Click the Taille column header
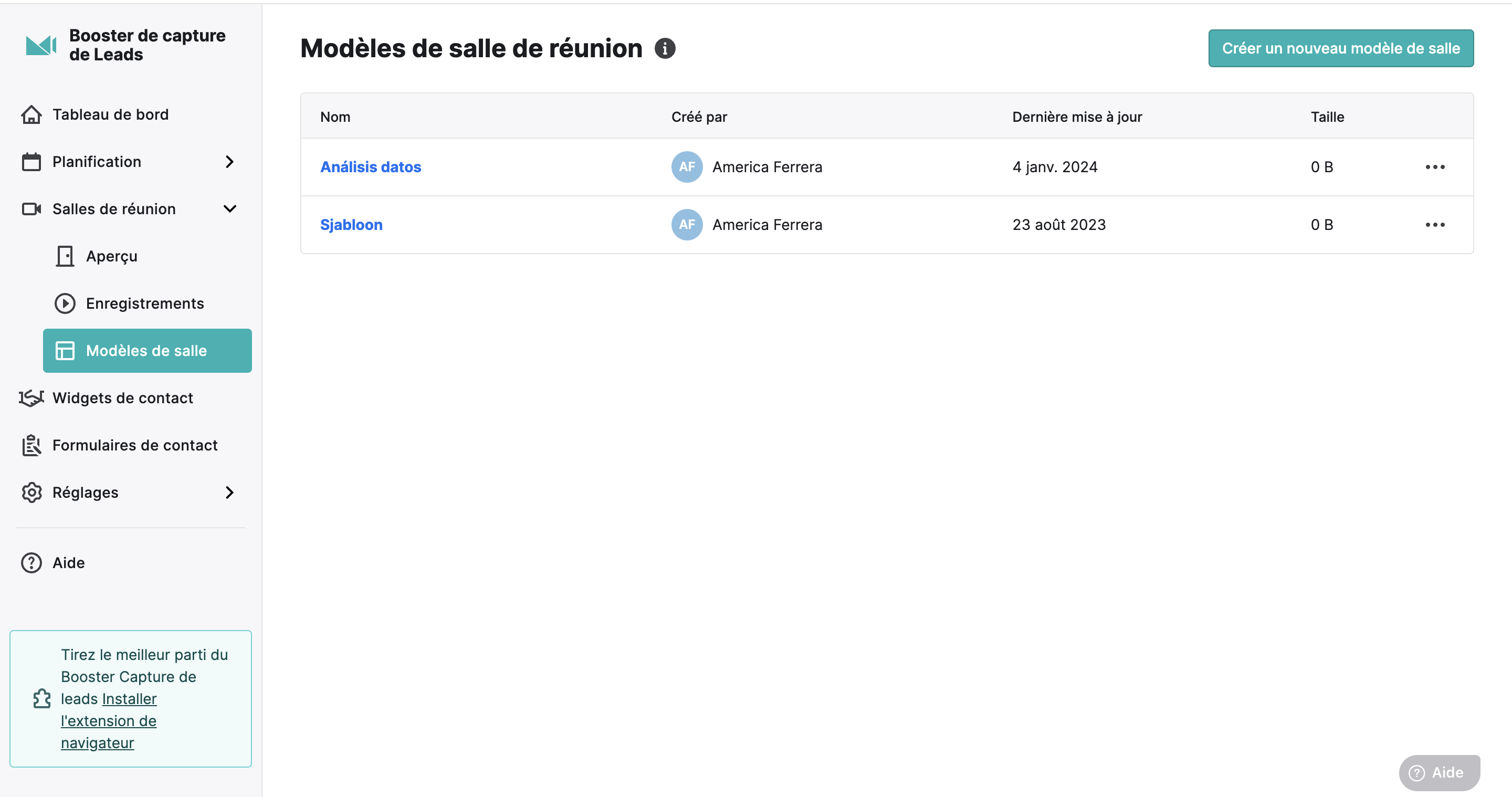 tap(1327, 117)
